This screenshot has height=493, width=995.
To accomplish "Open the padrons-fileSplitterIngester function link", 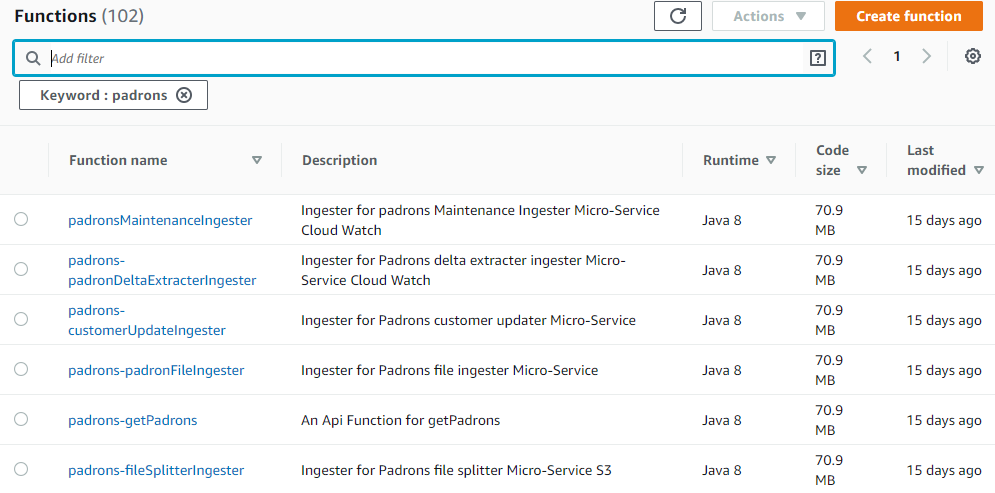I will (156, 470).
